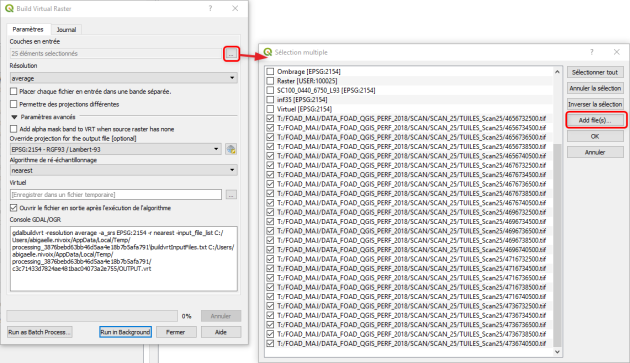Click the Fermer button
The width and height of the screenshot is (630, 363).
[x=176, y=332]
